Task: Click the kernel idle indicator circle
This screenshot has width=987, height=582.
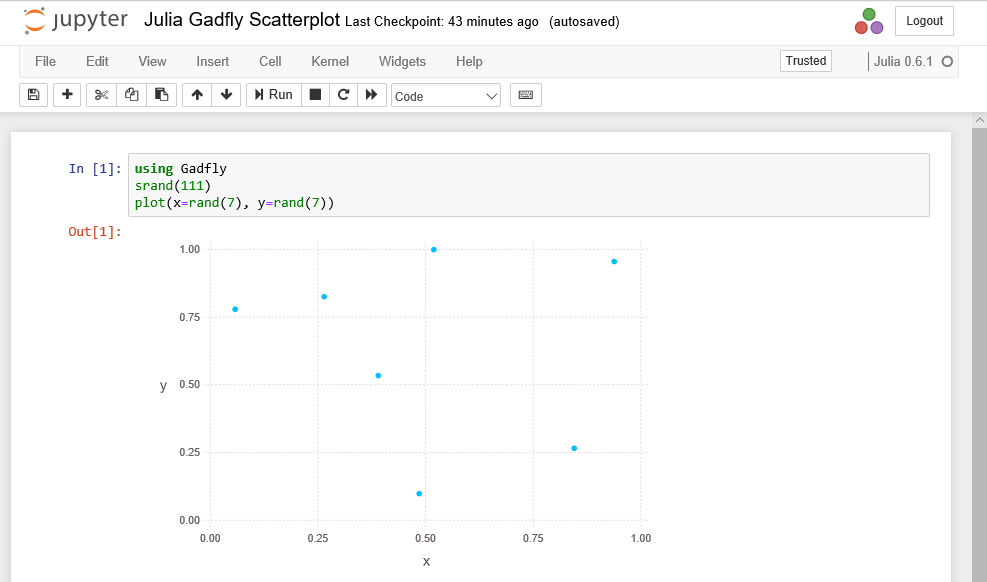Action: coord(947,62)
